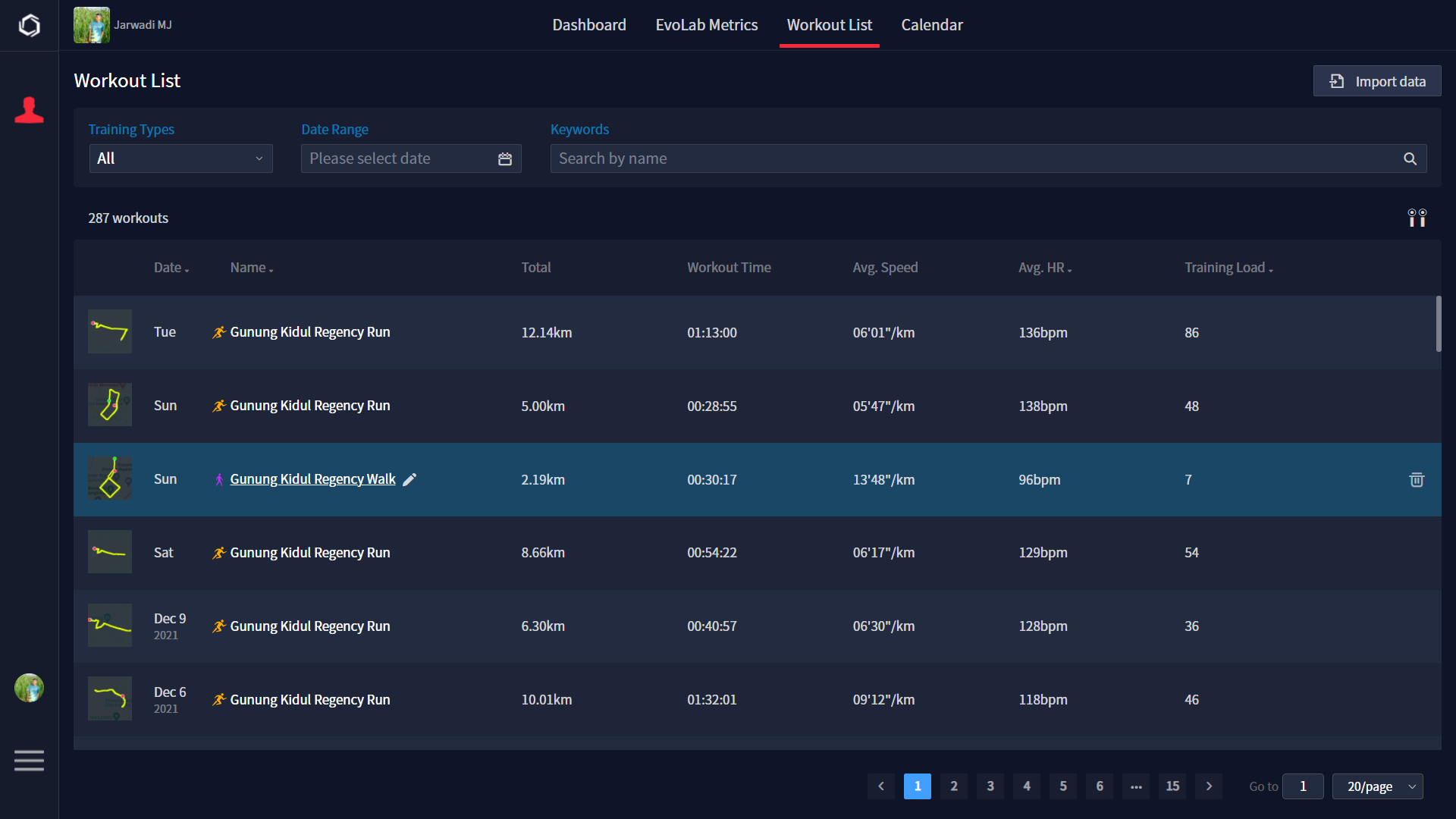Viewport: 1456px width, 819px height.
Task: Click the compare workouts icon
Action: tap(1417, 218)
